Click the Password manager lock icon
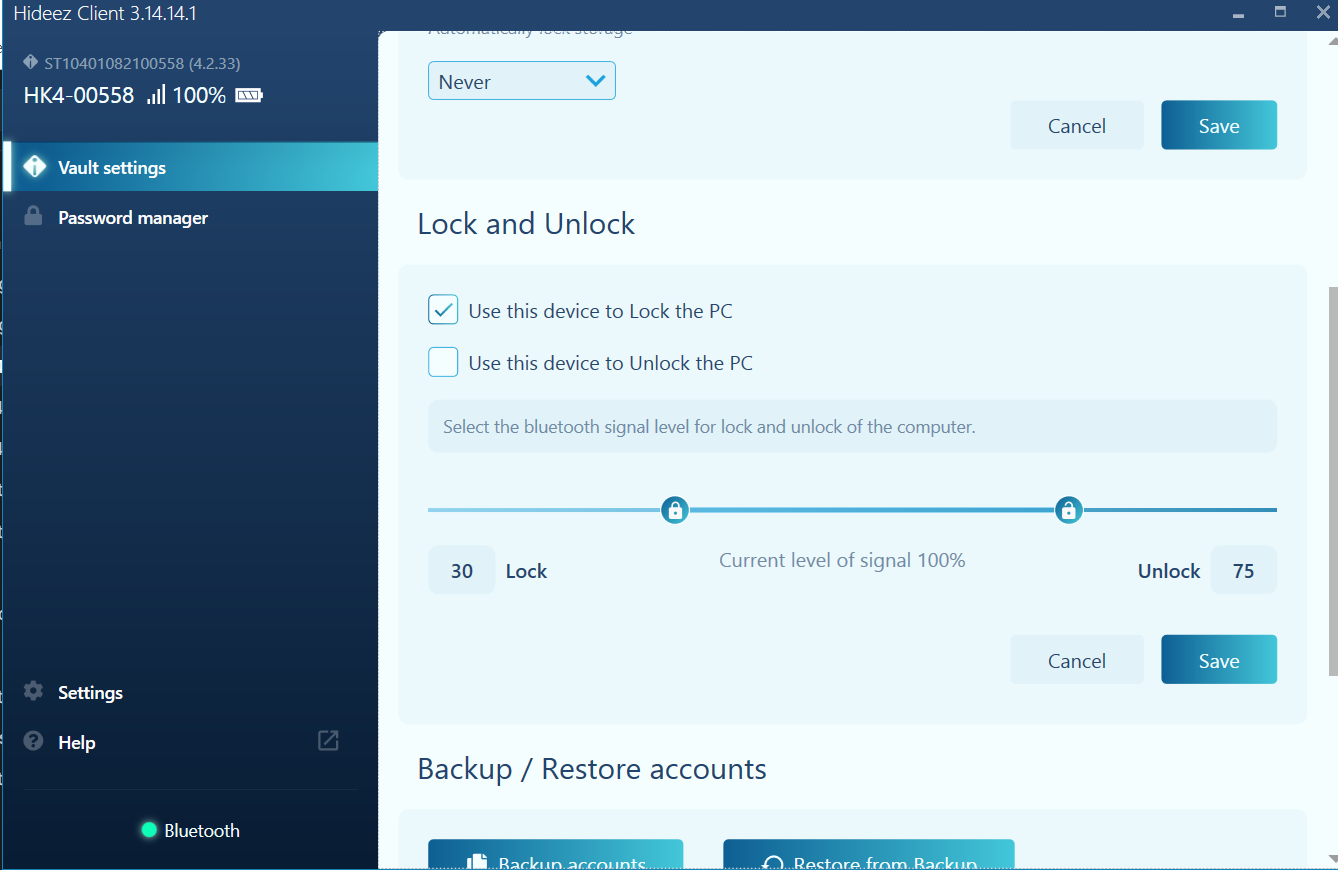The height and width of the screenshot is (870, 1338). click(x=34, y=217)
